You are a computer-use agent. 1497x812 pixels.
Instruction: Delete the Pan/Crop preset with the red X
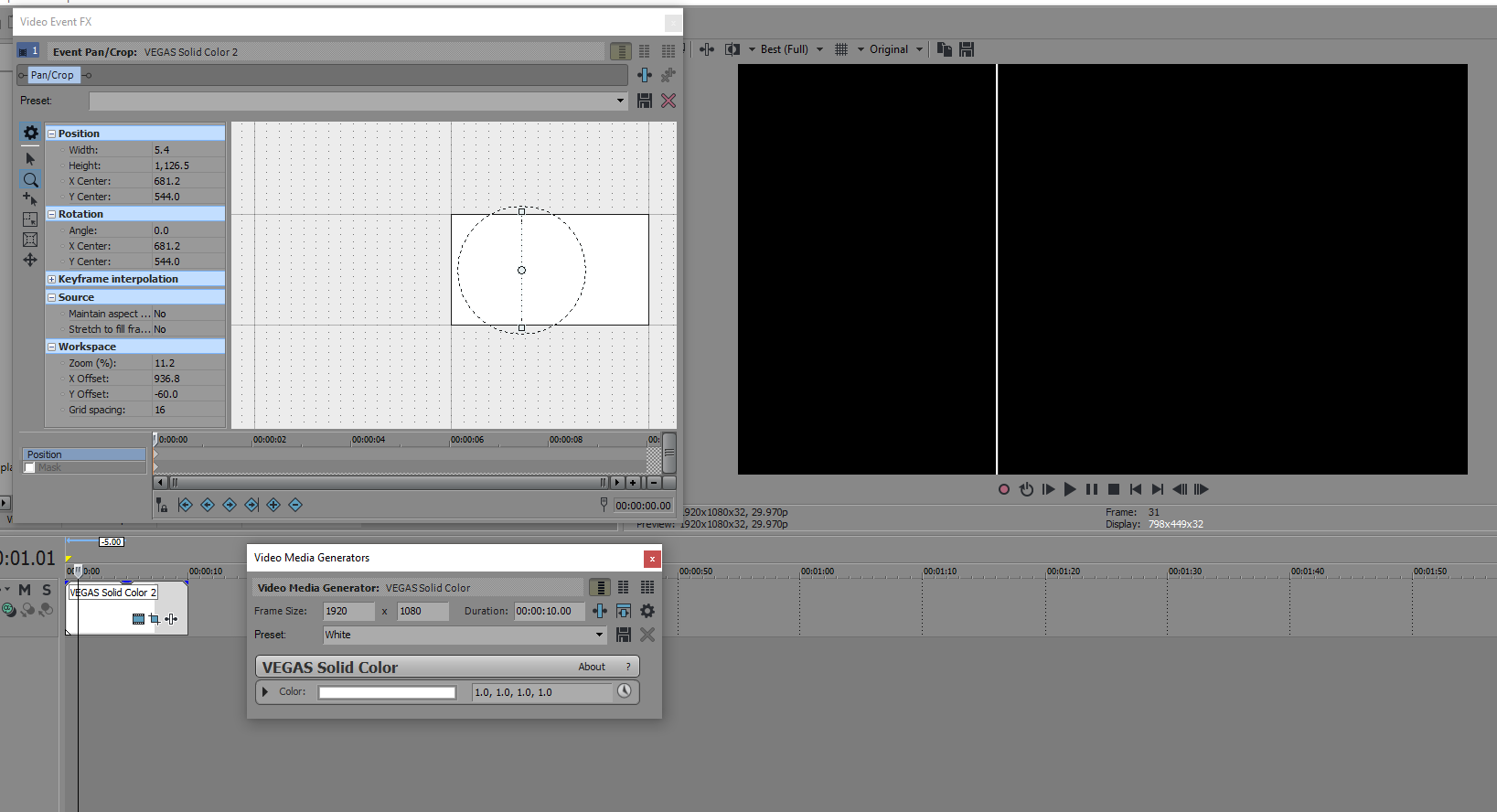[x=668, y=101]
